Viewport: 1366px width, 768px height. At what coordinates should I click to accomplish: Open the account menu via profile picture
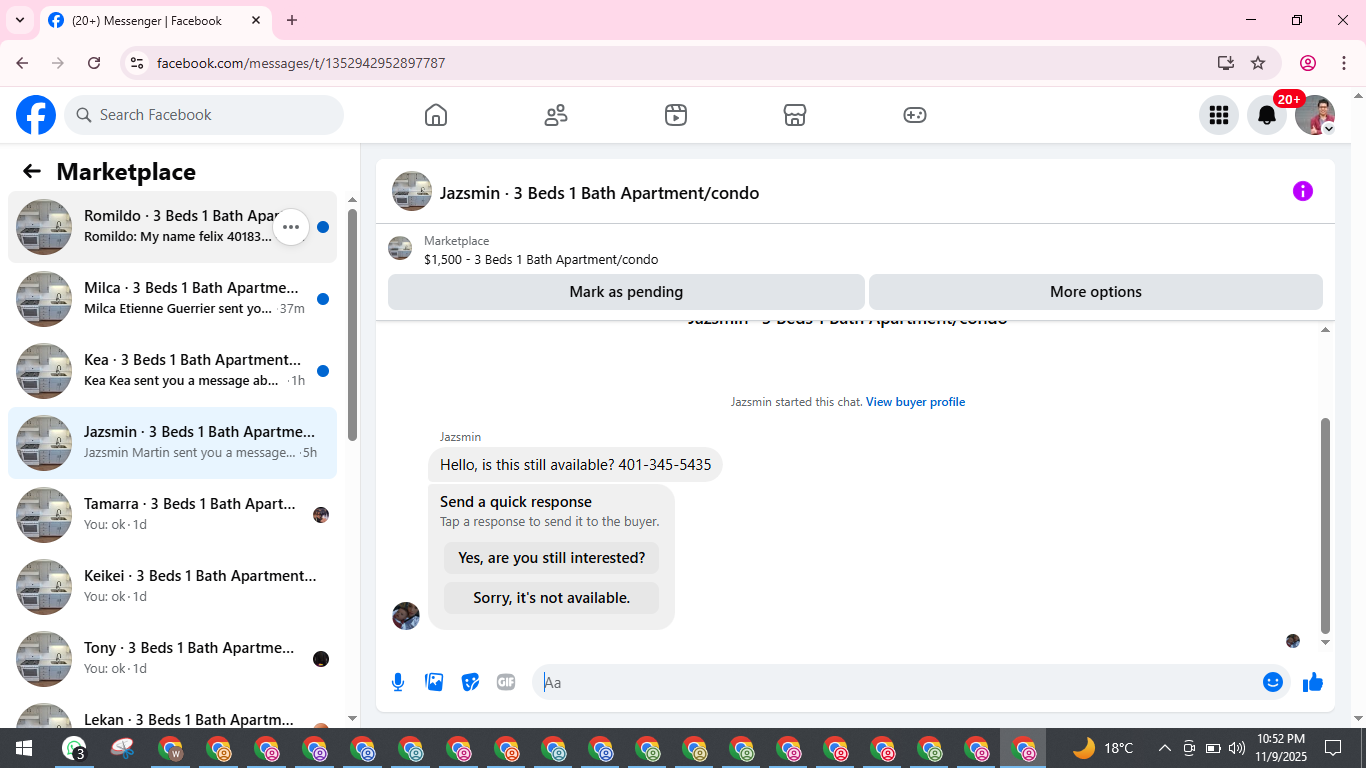(x=1315, y=115)
